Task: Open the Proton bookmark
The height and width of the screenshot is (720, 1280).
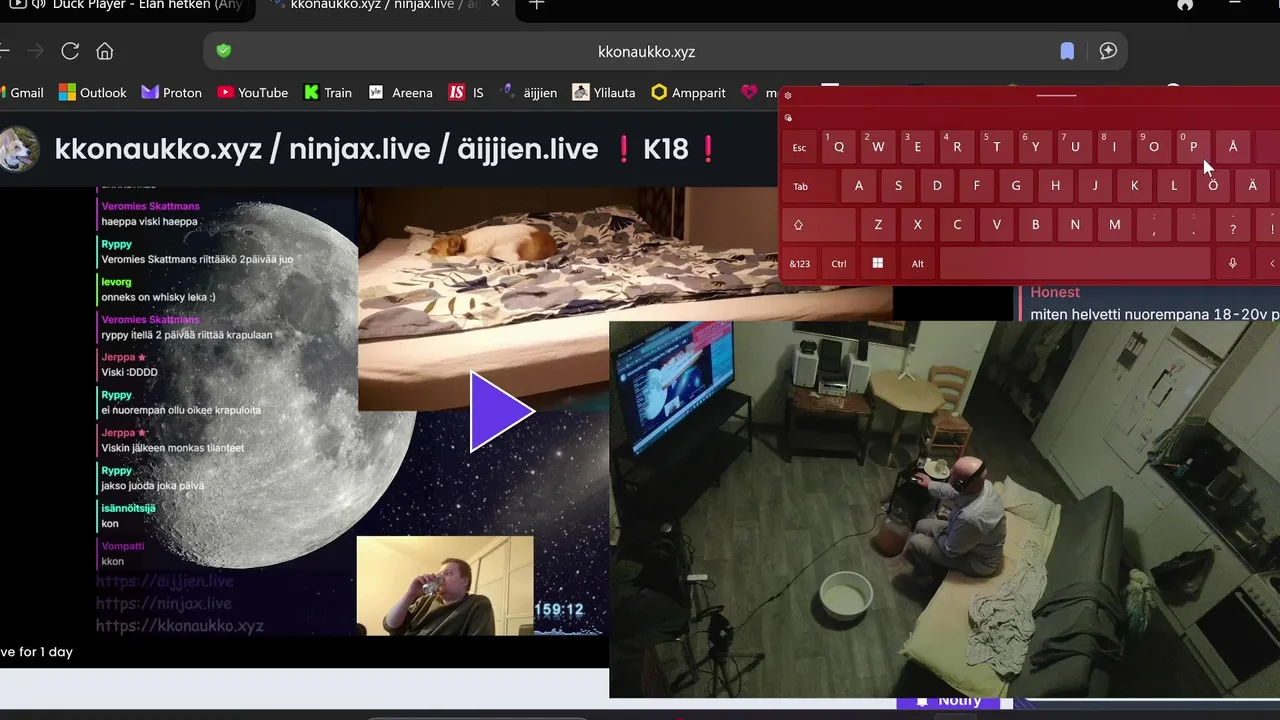Action: coord(172,92)
